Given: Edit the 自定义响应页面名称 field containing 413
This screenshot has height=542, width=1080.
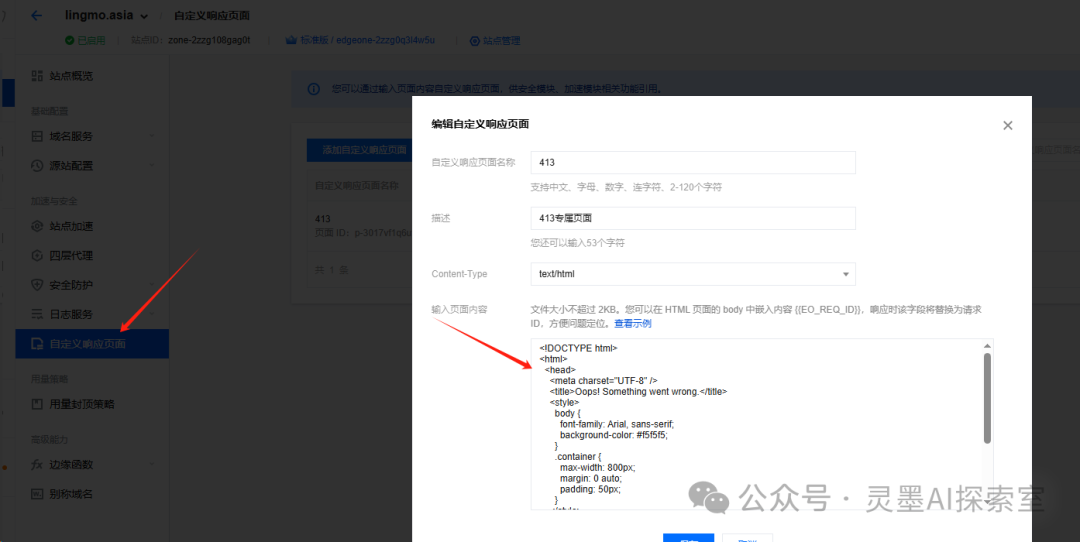Looking at the screenshot, I should tap(693, 163).
